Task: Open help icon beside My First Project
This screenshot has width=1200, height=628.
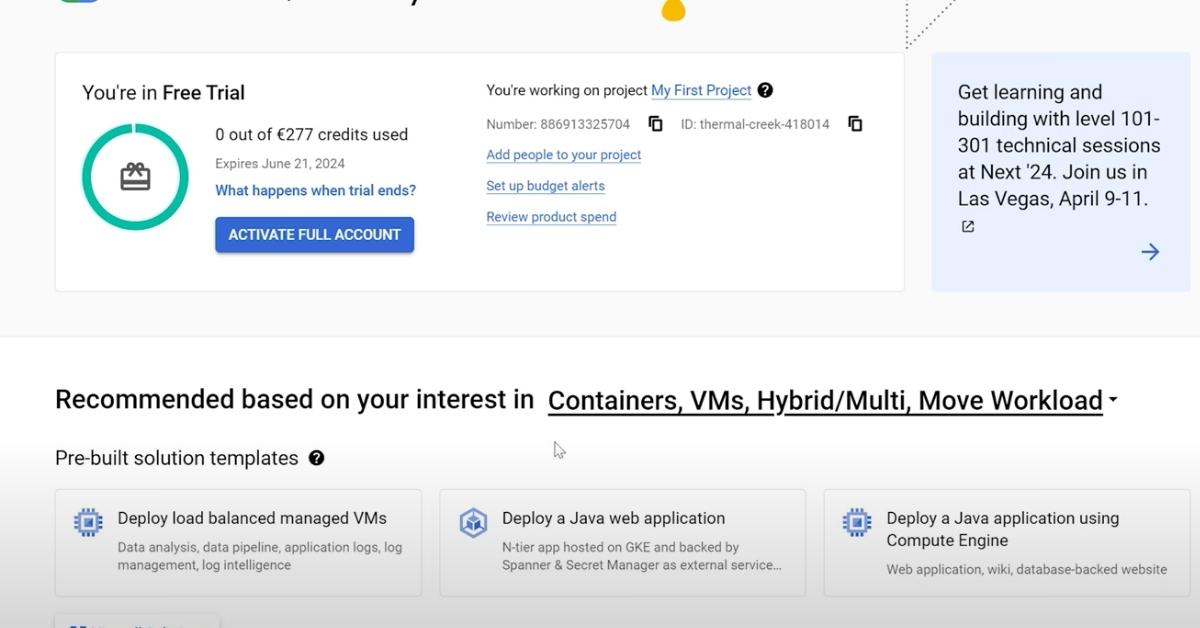Action: point(765,90)
